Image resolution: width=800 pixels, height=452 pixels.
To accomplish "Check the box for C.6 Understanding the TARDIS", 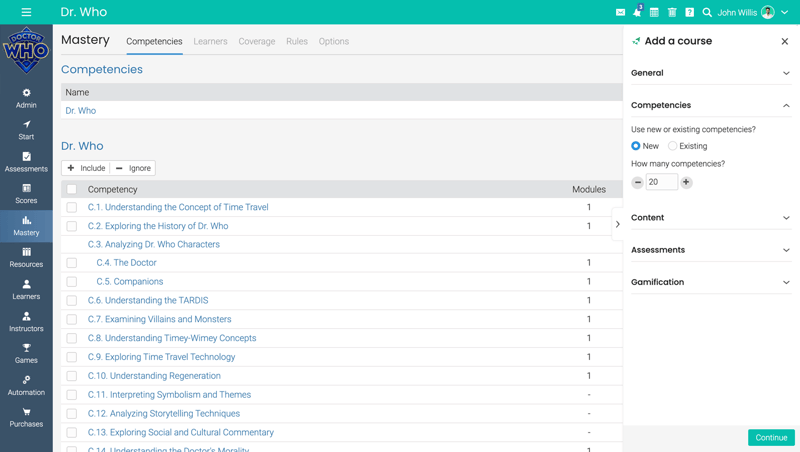I will click(x=71, y=301).
